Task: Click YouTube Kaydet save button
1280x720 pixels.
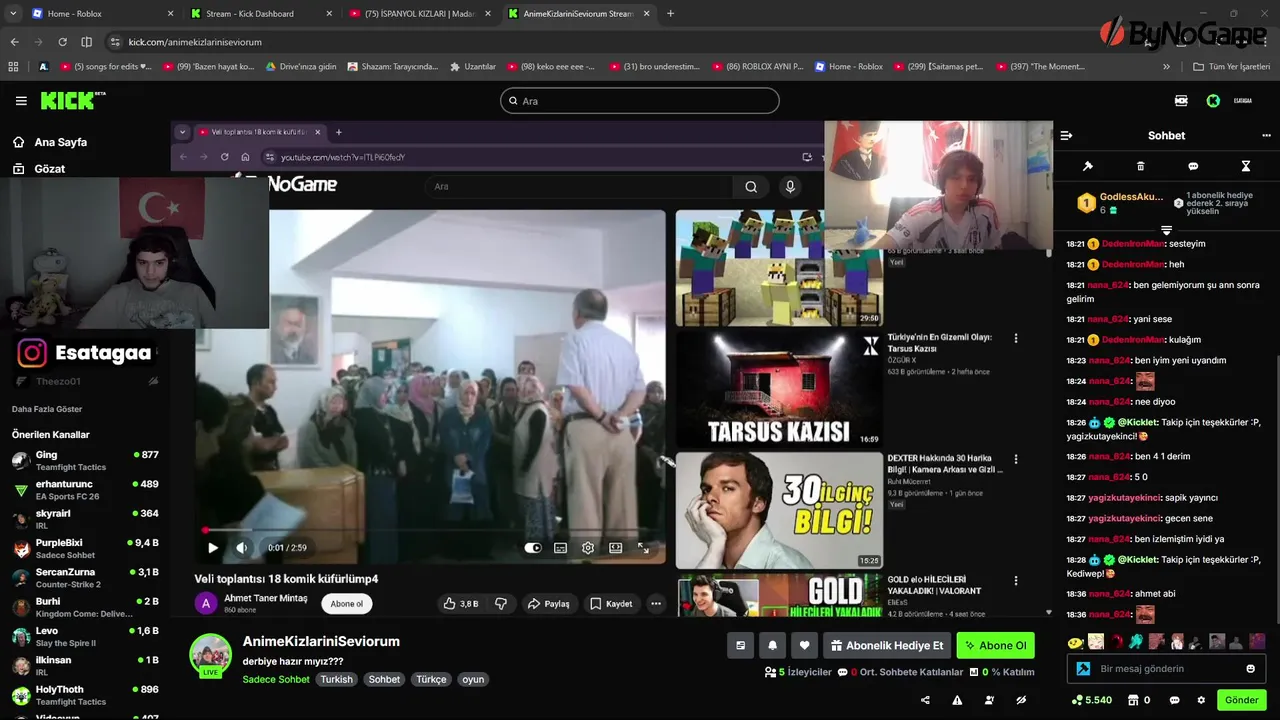Action: coord(611,604)
